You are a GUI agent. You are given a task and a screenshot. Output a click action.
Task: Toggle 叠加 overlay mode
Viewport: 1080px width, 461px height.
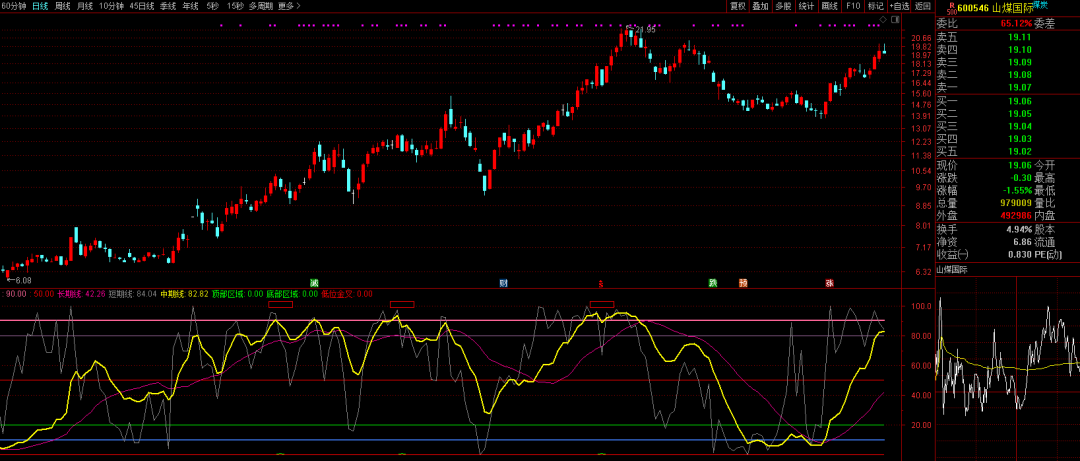point(761,6)
